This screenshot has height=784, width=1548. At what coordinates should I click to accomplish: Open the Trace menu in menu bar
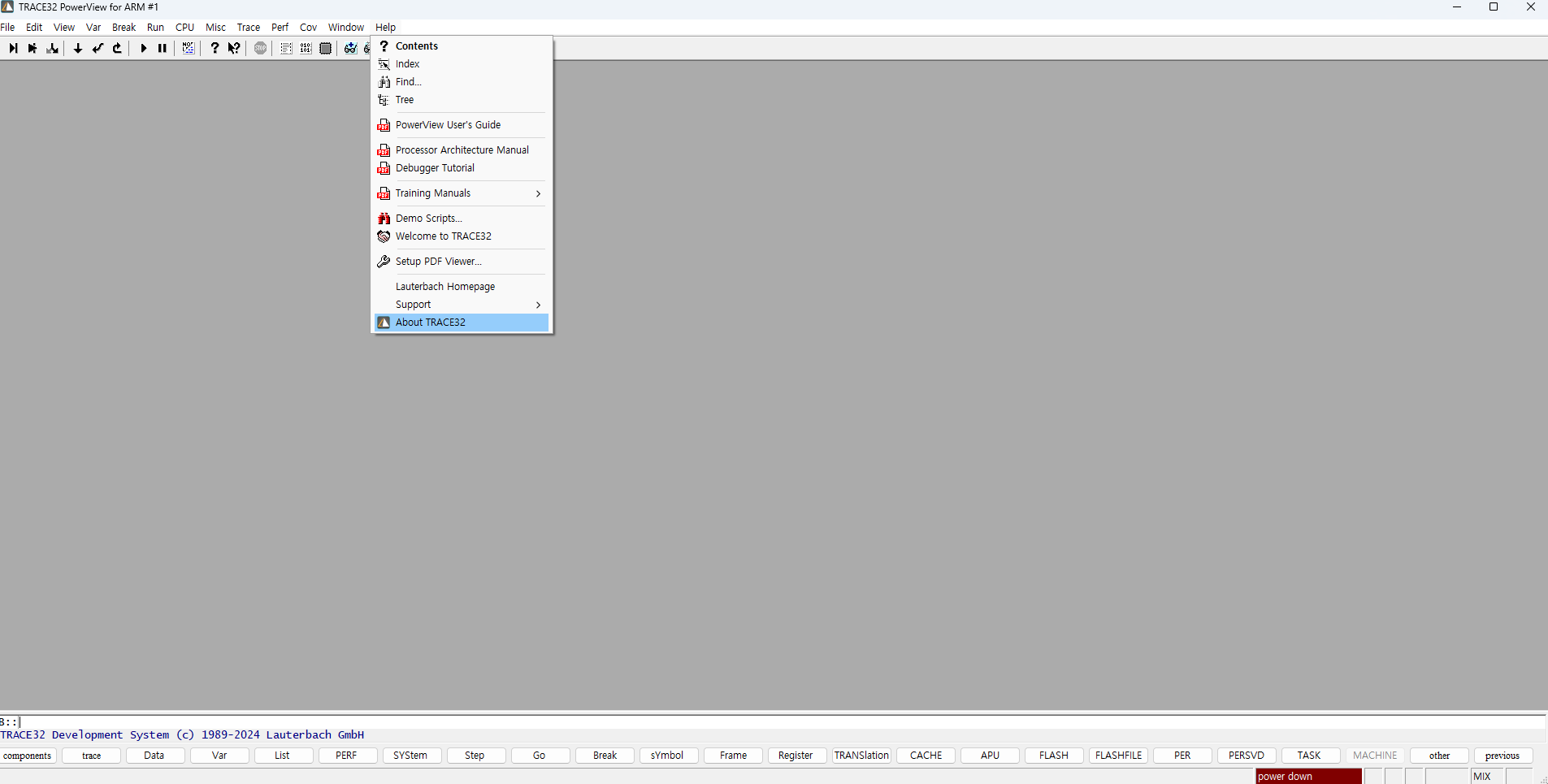[248, 28]
